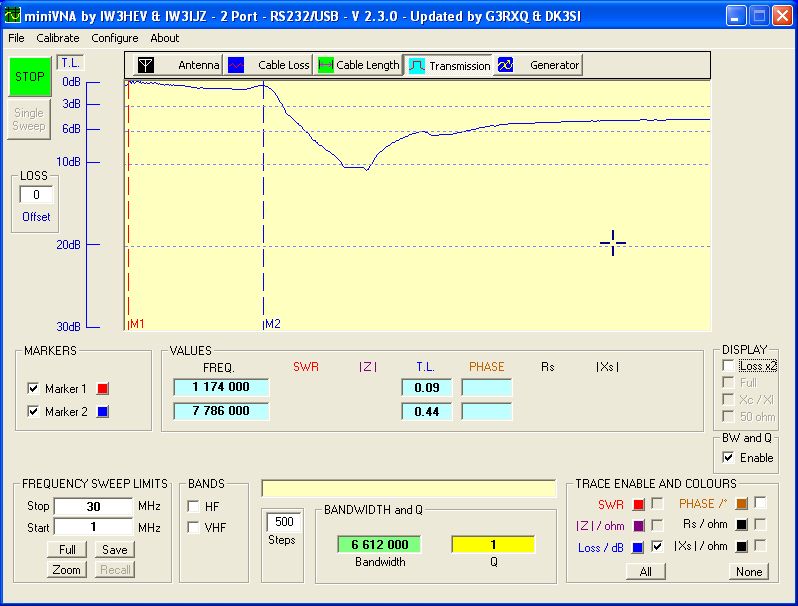Choose the Cable Length mode

tap(358, 65)
